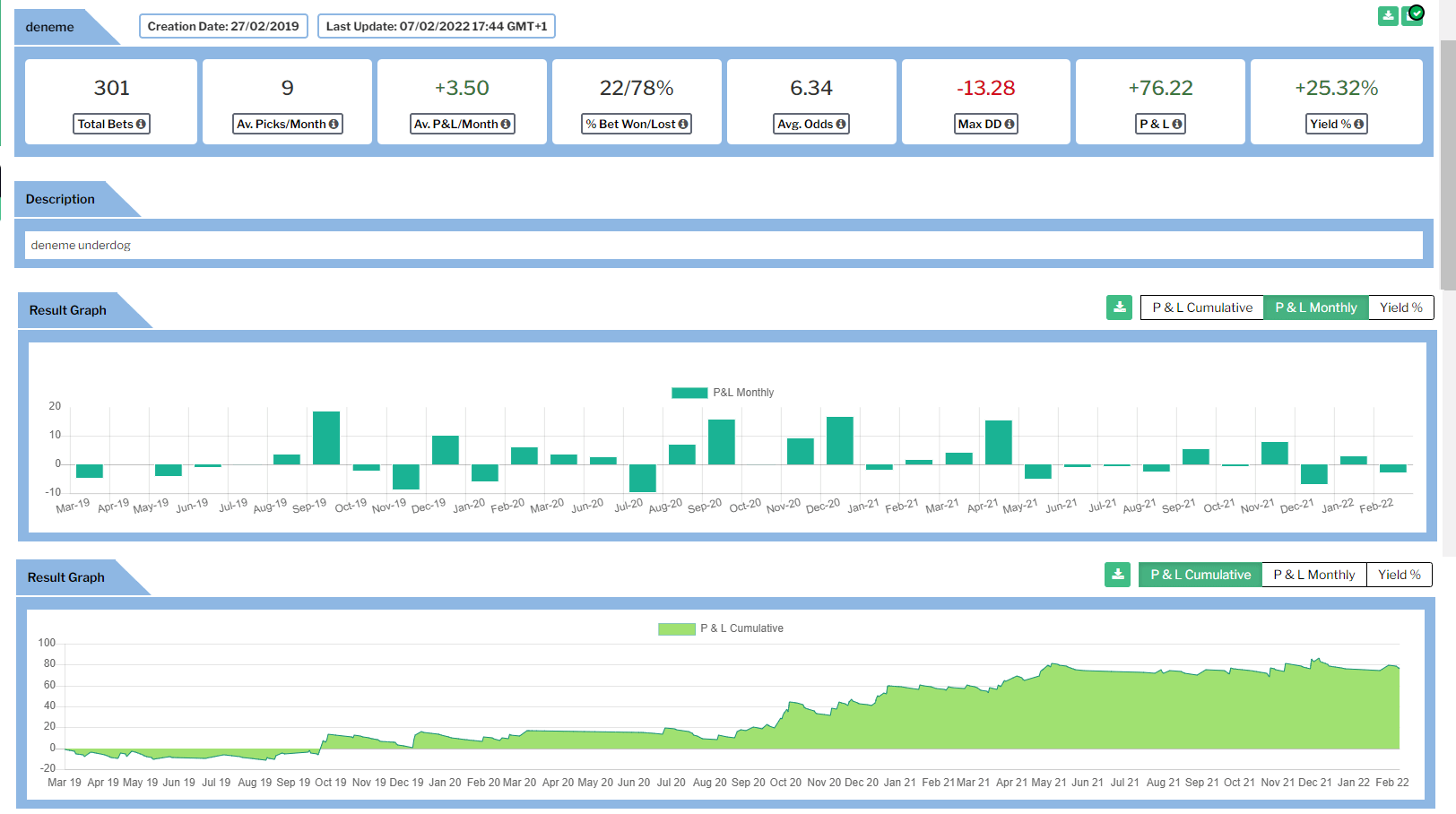Click the green checkmark badge icon

click(1417, 13)
